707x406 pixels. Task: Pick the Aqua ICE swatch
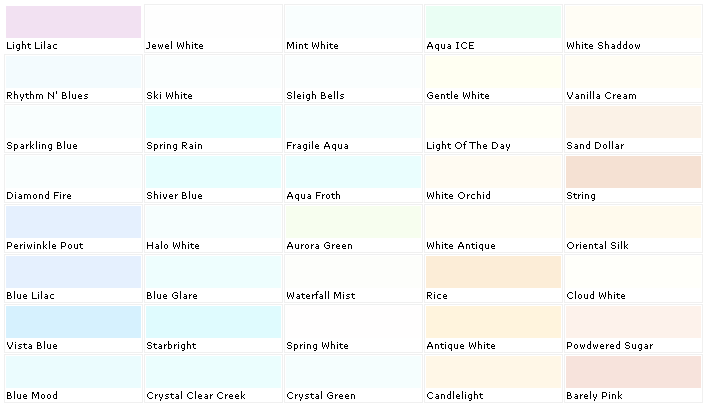click(493, 22)
